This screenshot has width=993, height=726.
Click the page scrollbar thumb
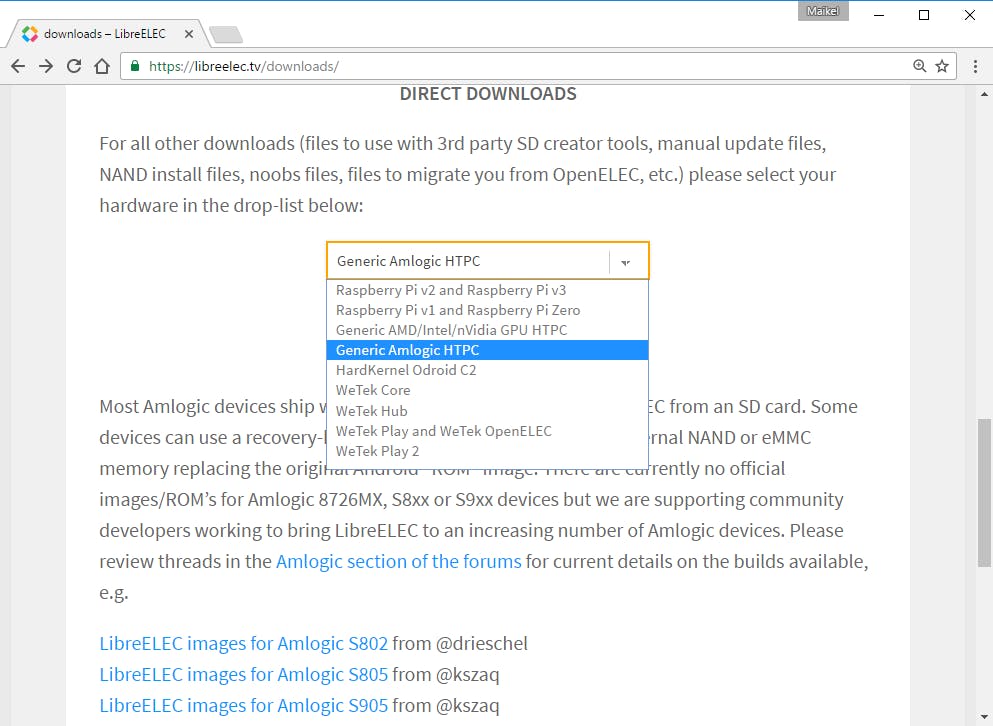984,492
